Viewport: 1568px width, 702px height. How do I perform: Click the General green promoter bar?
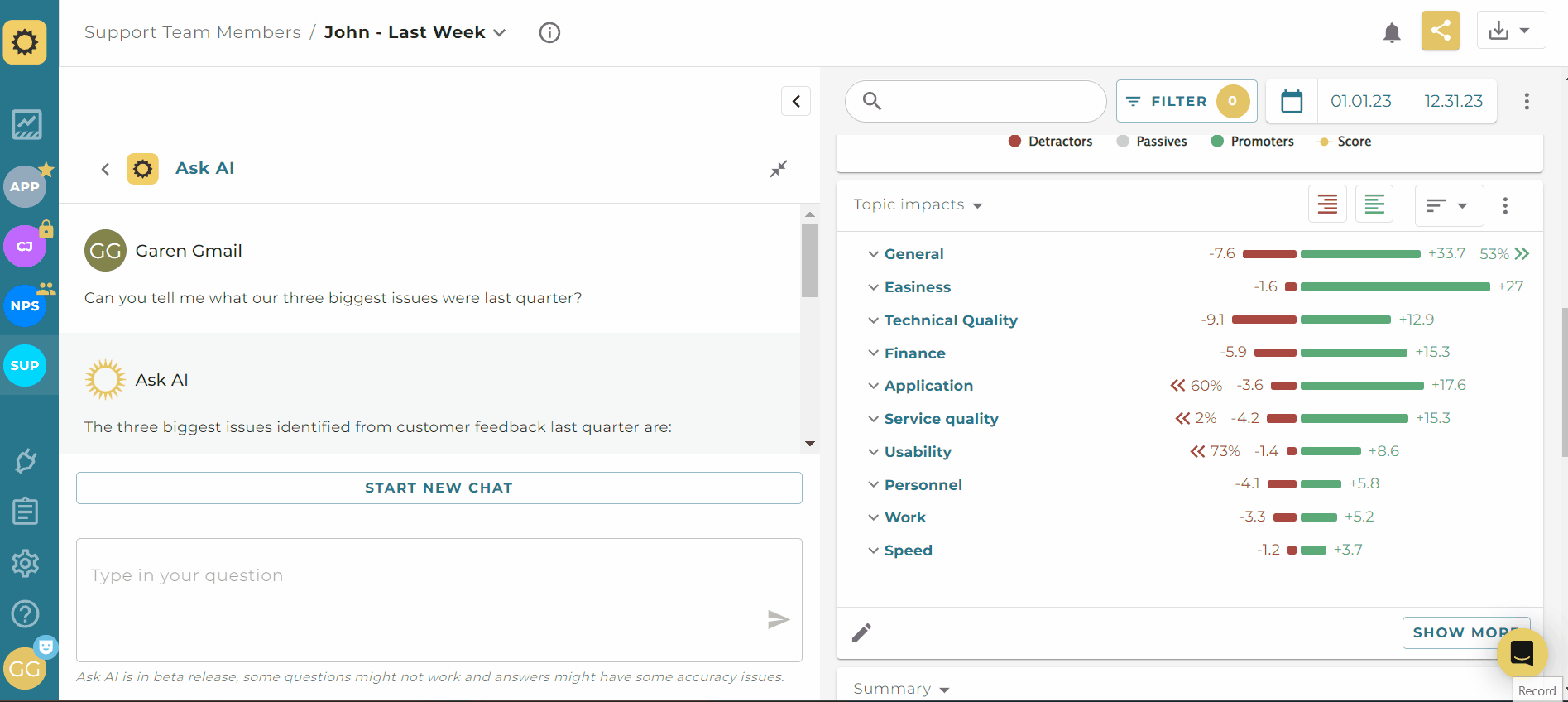(1360, 254)
